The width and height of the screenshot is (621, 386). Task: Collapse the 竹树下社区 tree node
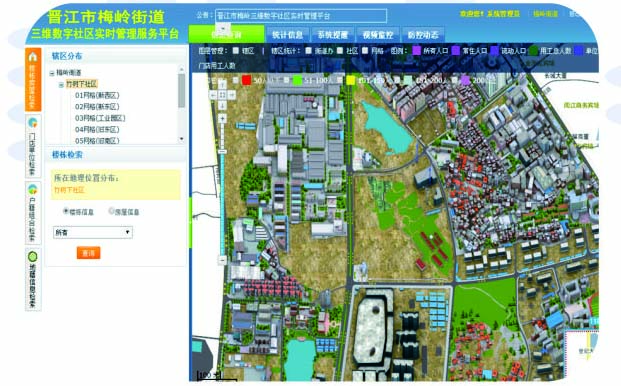pos(61,85)
